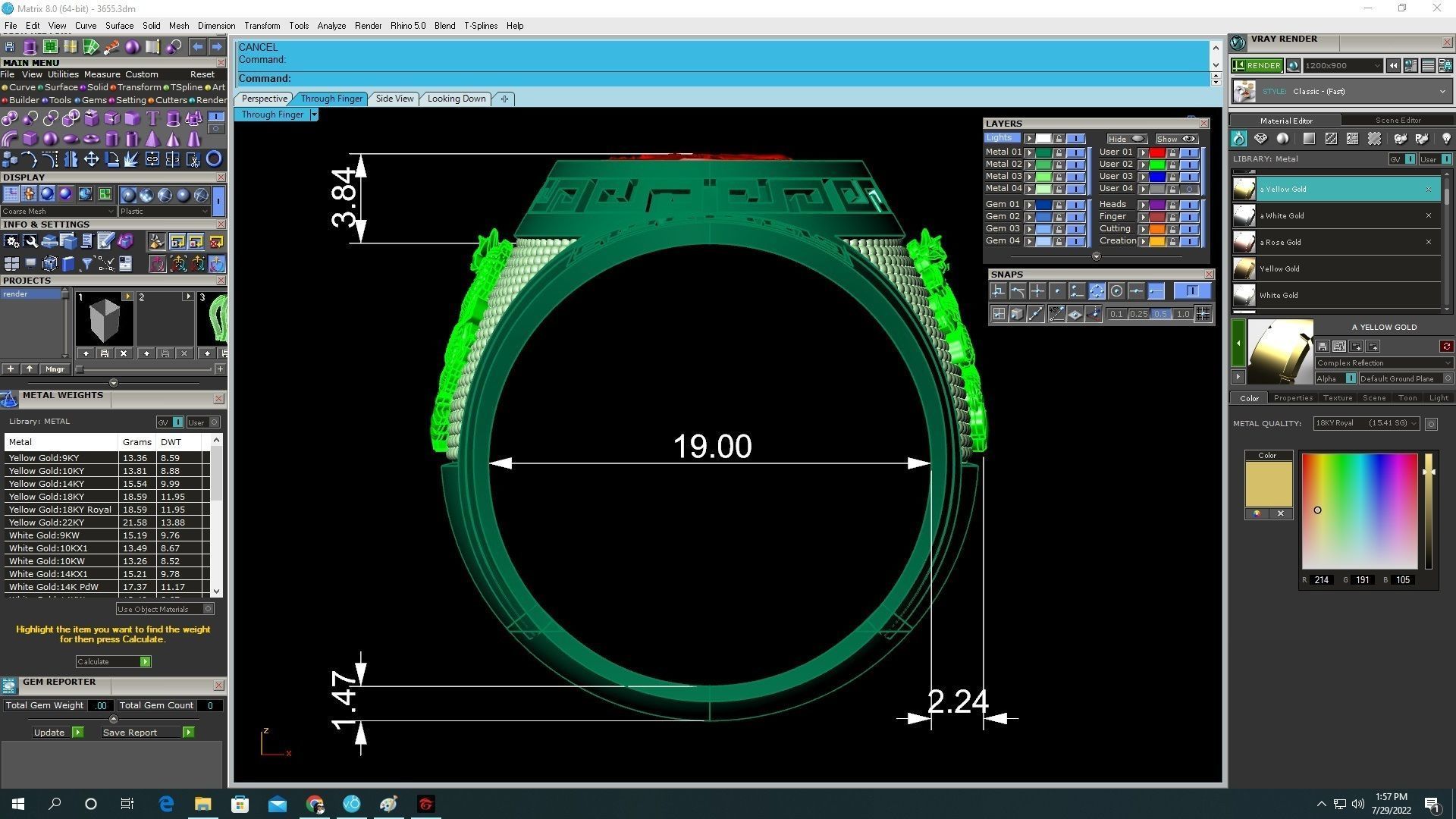Image resolution: width=1456 pixels, height=819 pixels.
Task: Toggle the Alpha switch
Action: coord(1350,378)
